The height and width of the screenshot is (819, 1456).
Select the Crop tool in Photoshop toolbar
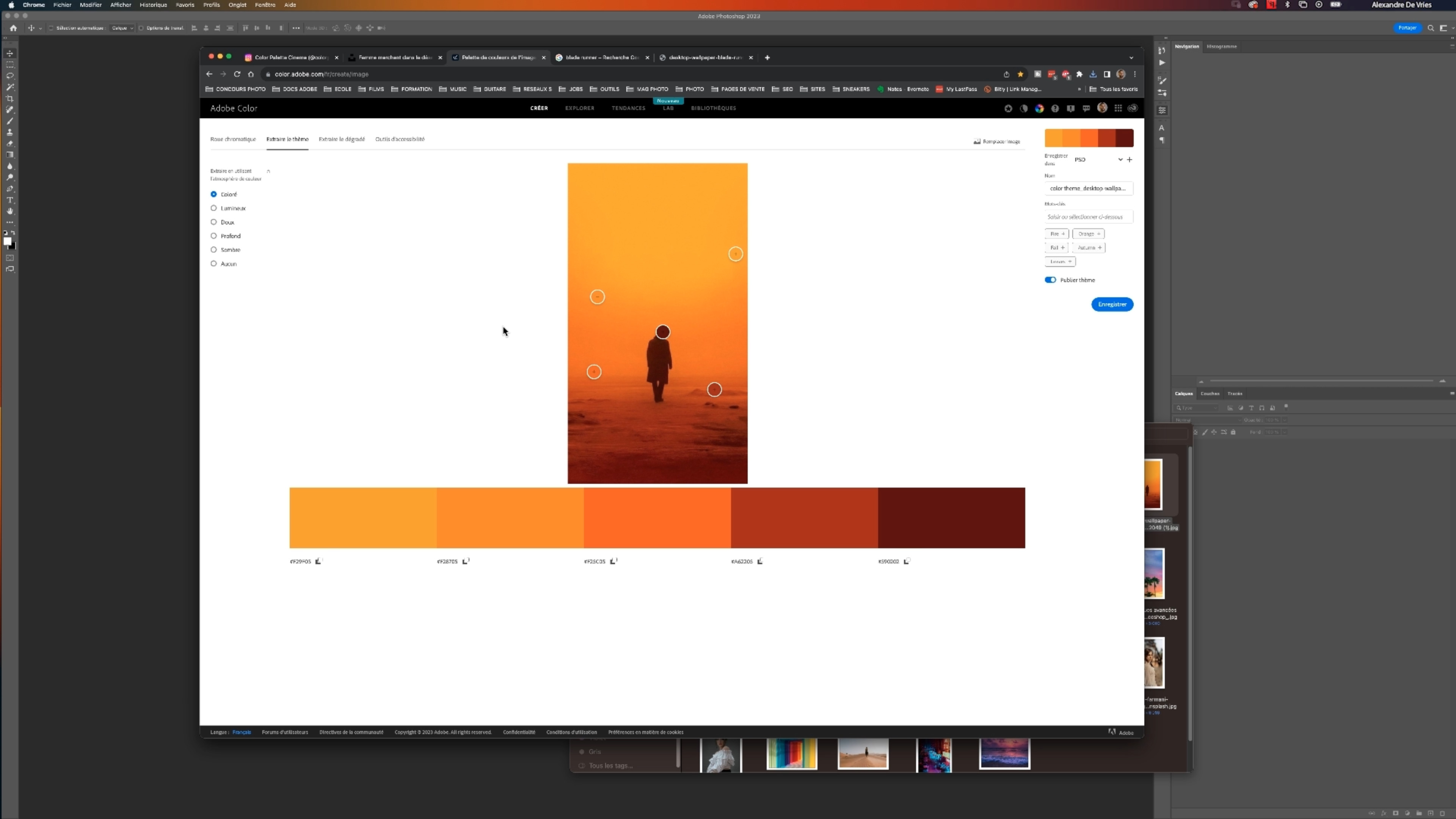pos(9,98)
